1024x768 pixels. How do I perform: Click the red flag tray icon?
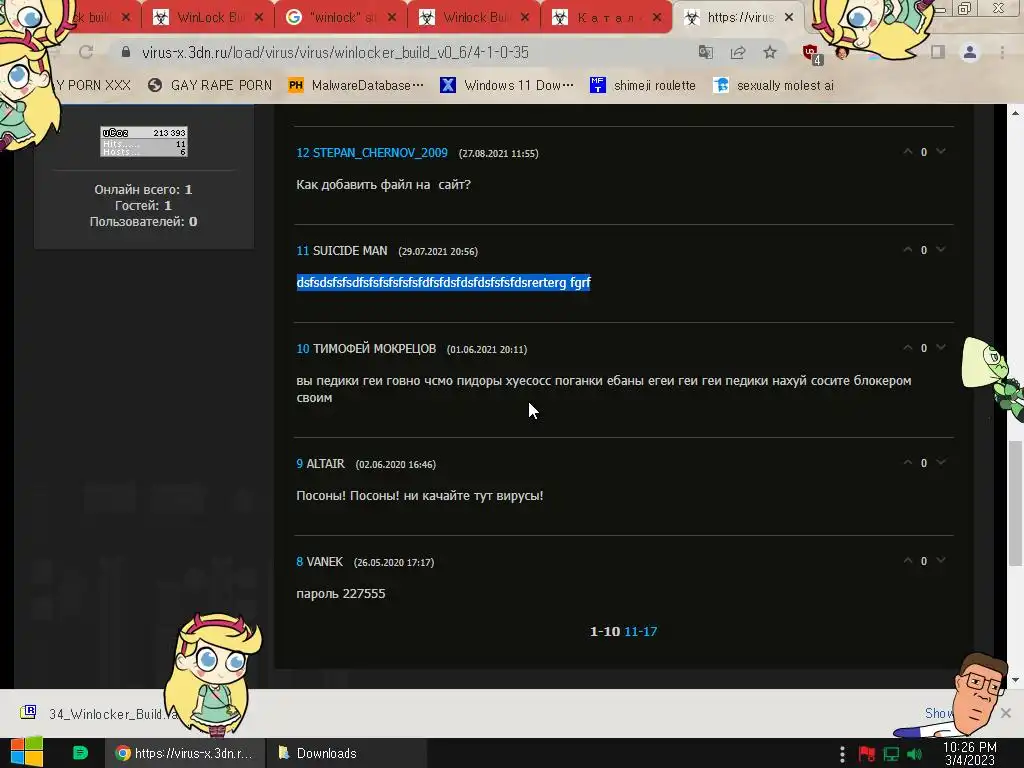(x=867, y=754)
